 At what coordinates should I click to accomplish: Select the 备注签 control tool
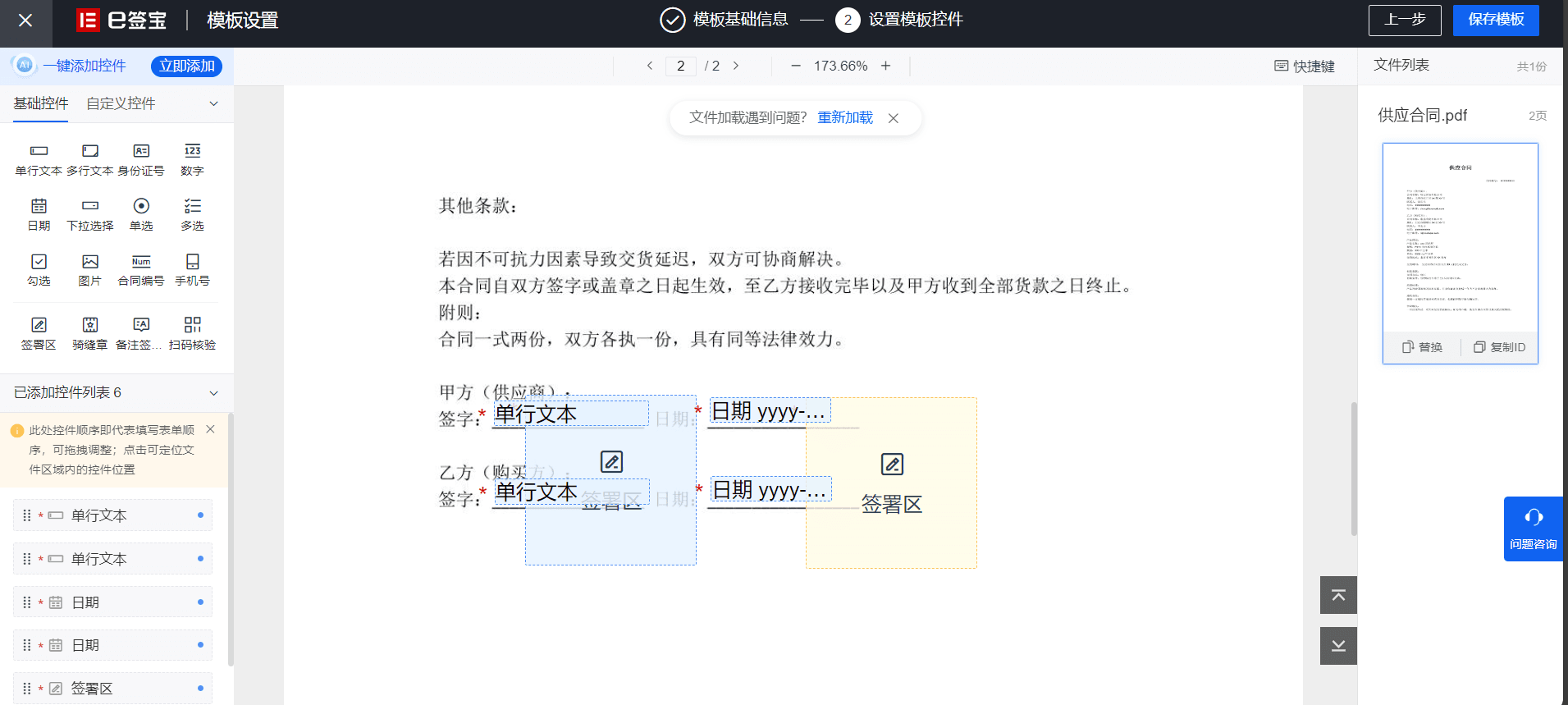[x=139, y=333]
